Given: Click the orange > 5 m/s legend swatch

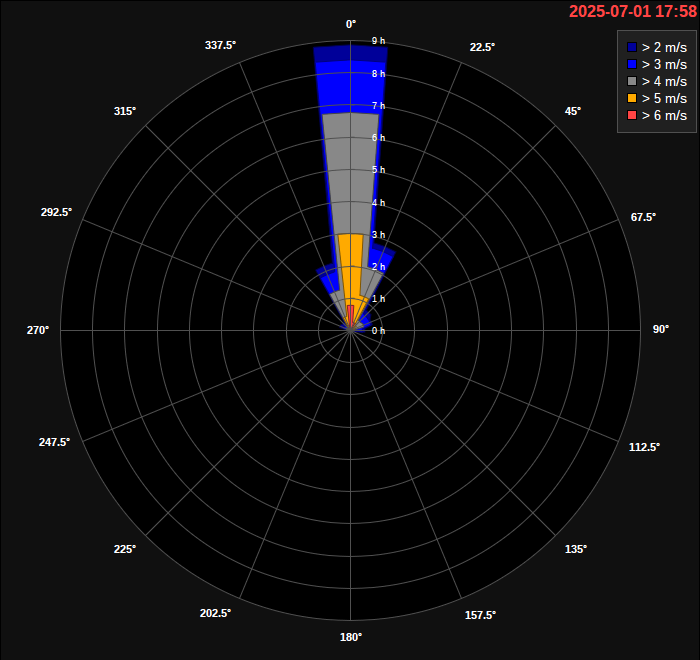Looking at the screenshot, I should click(632, 98).
